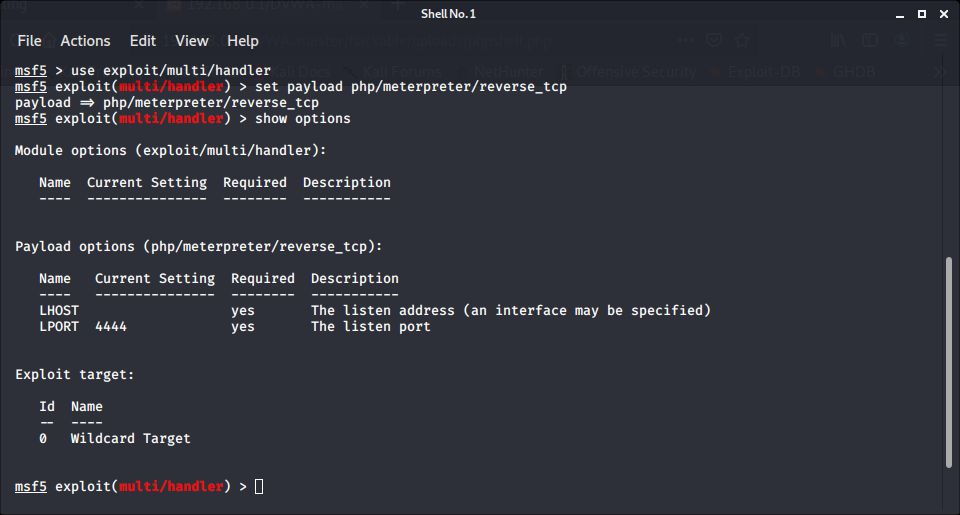Click 'Description' header under Module options
Screen dimensions: 960x515
[347, 182]
